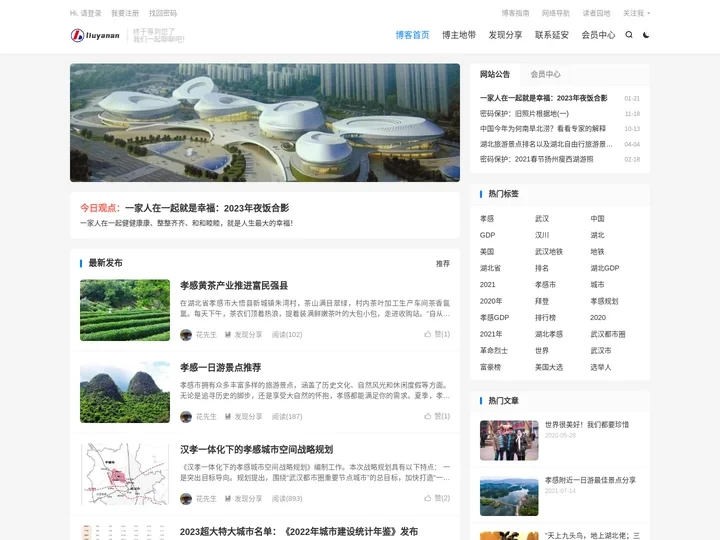Screen dimensions: 720x540
Task: Click 请登录 link
Action: pos(91,13)
